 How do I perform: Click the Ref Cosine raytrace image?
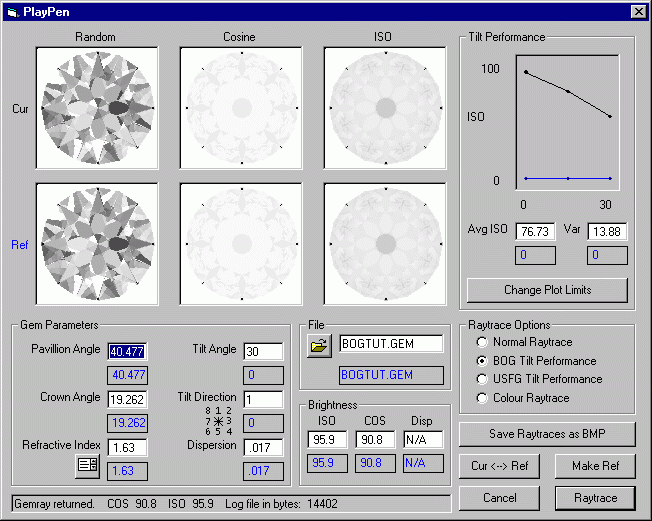241,244
